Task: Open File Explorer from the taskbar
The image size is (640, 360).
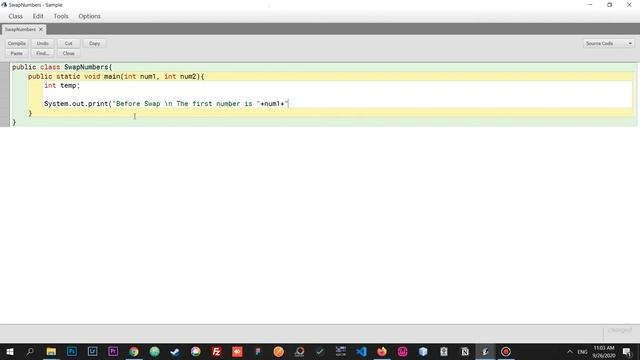Action: (51, 351)
